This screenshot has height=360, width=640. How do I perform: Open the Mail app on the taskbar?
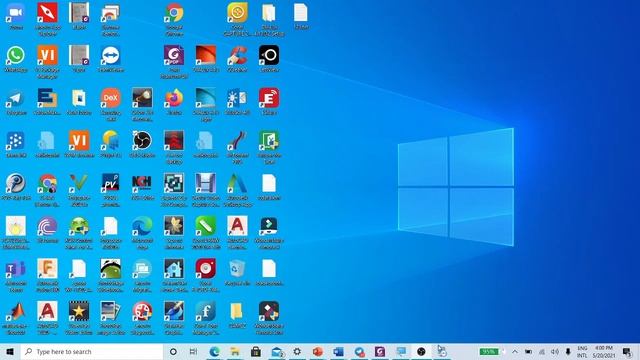pyautogui.click(x=277, y=351)
